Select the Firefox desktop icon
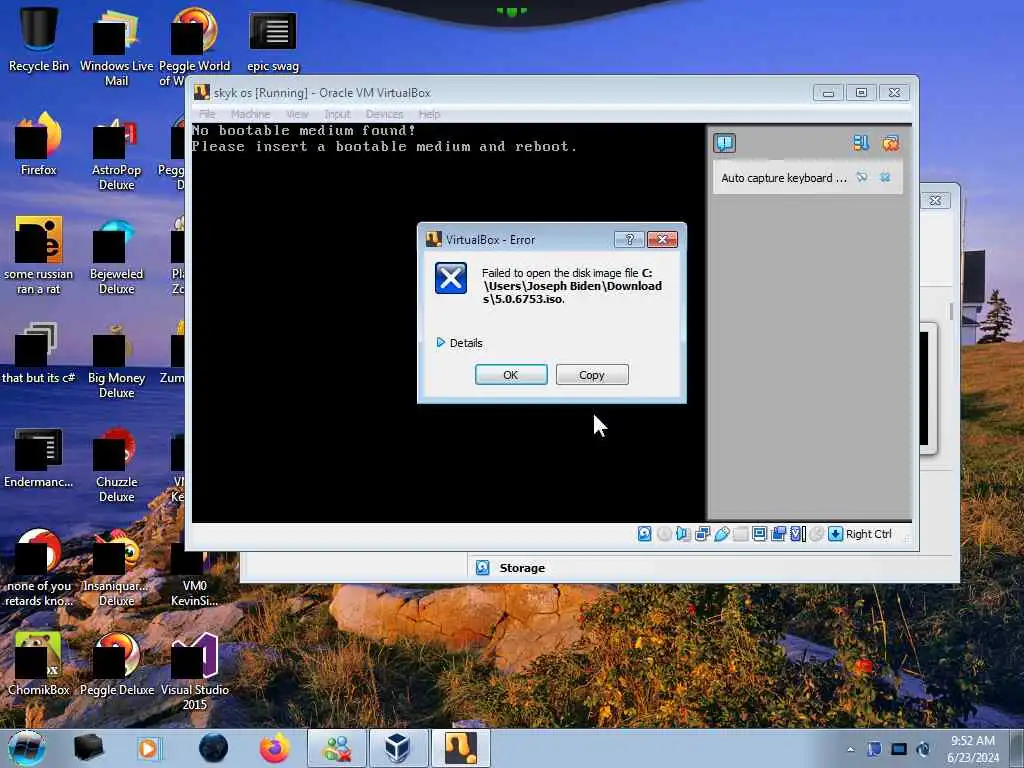Screen dimensions: 1024x768 coord(39,144)
